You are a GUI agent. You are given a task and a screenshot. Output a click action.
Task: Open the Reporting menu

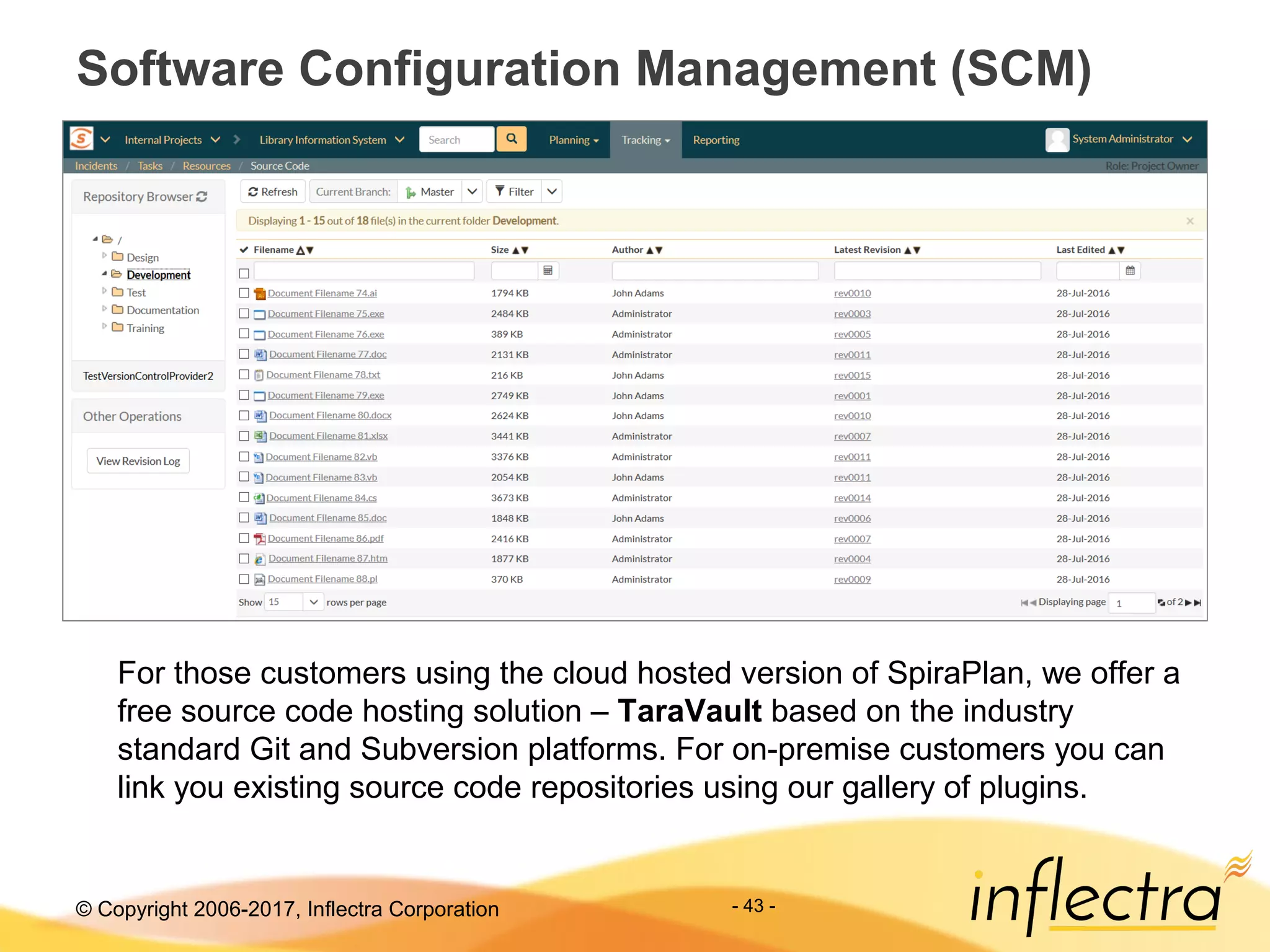pos(716,140)
